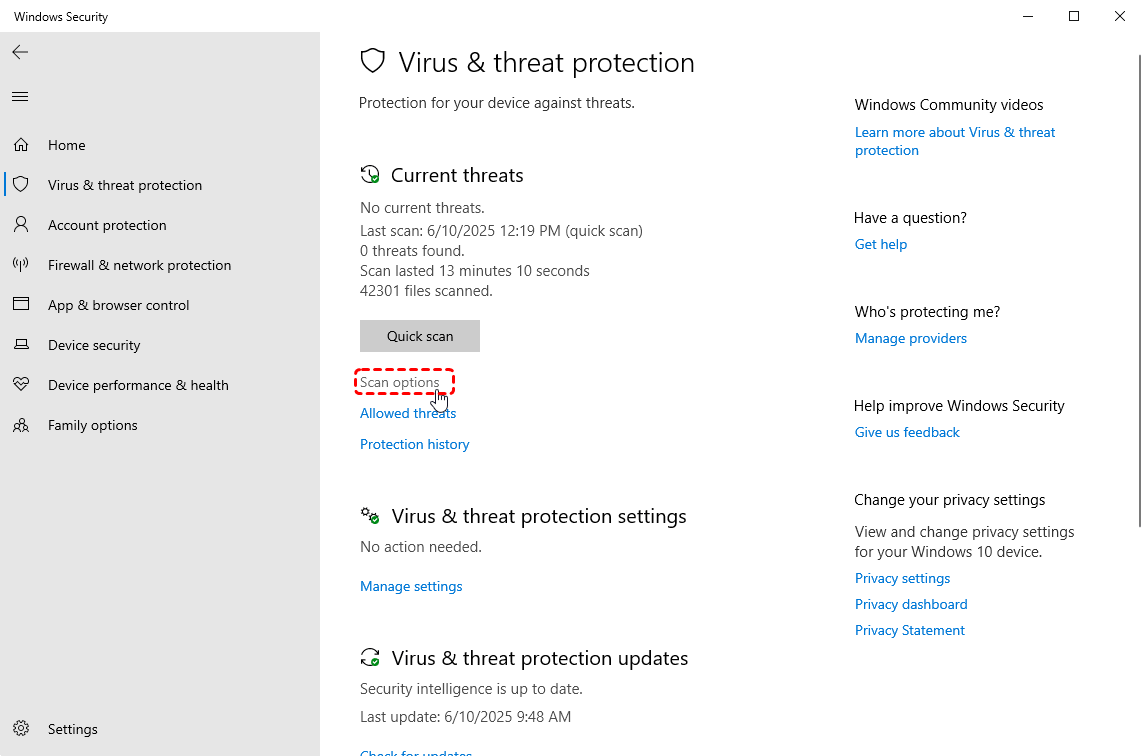Open Settings gear icon in sidebar

click(x=21, y=728)
